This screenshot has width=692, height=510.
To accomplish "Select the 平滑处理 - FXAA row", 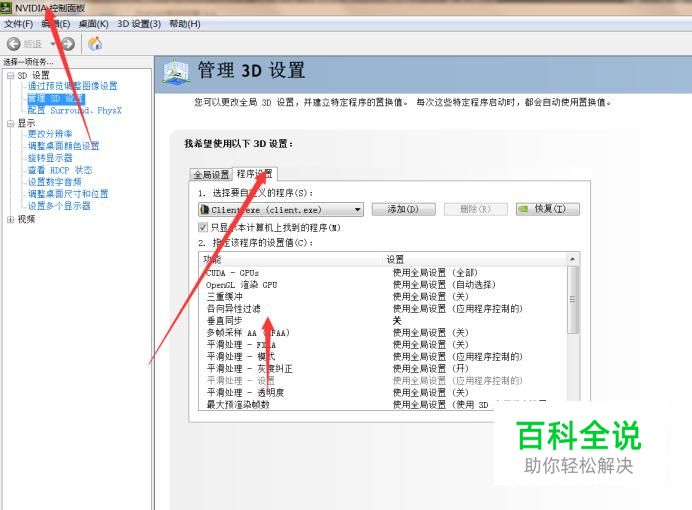I will coord(383,345).
